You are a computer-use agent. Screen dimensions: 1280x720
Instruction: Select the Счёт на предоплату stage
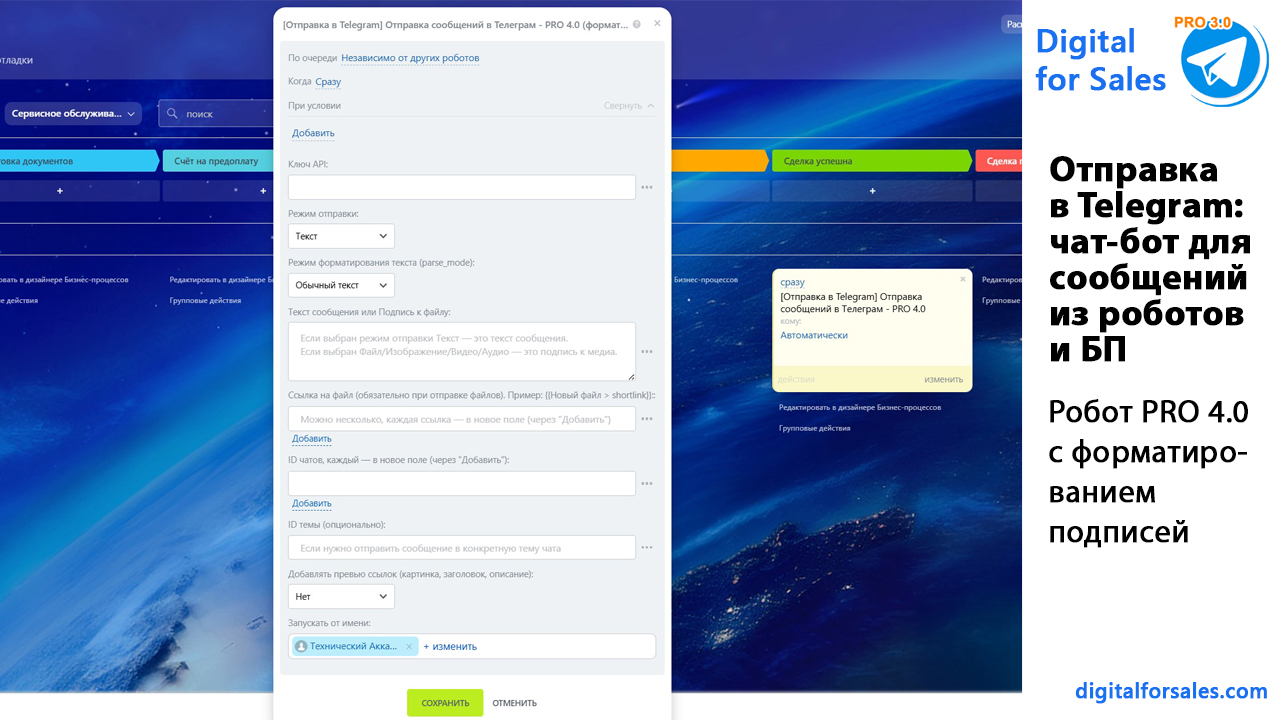(216, 160)
